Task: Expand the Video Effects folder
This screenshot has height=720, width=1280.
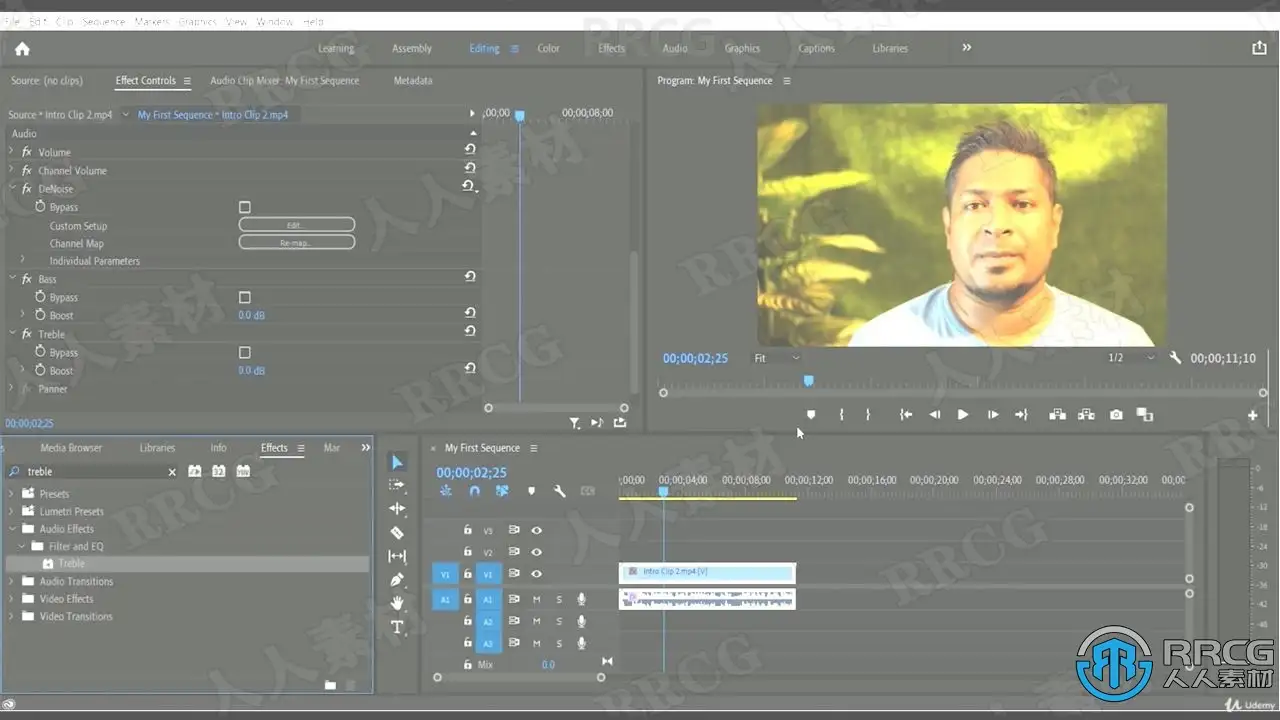Action: click(x=12, y=599)
